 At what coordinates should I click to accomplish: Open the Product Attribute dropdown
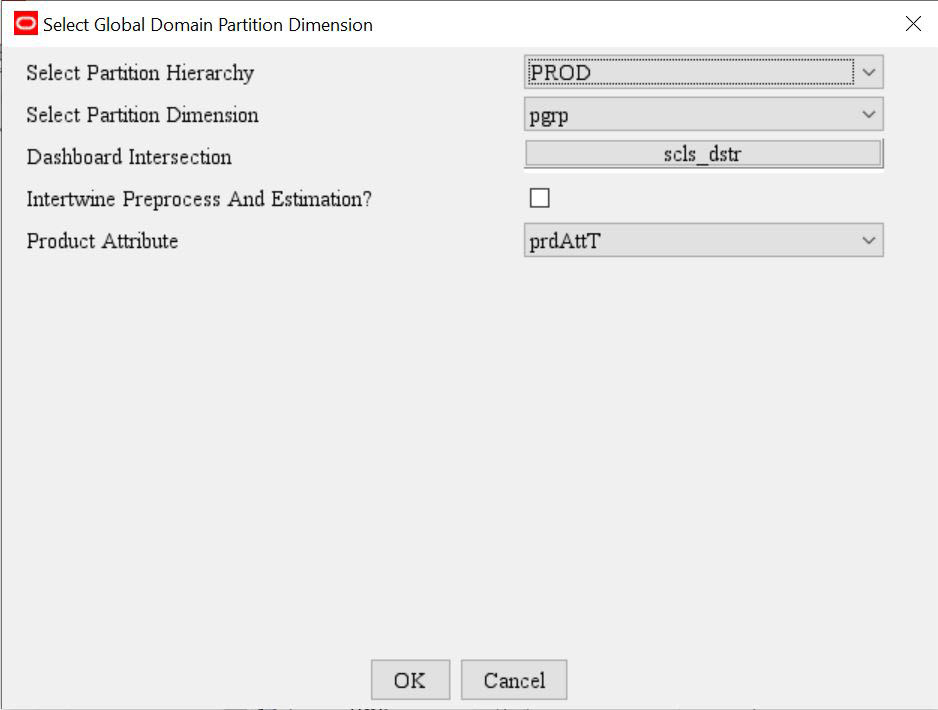[869, 240]
